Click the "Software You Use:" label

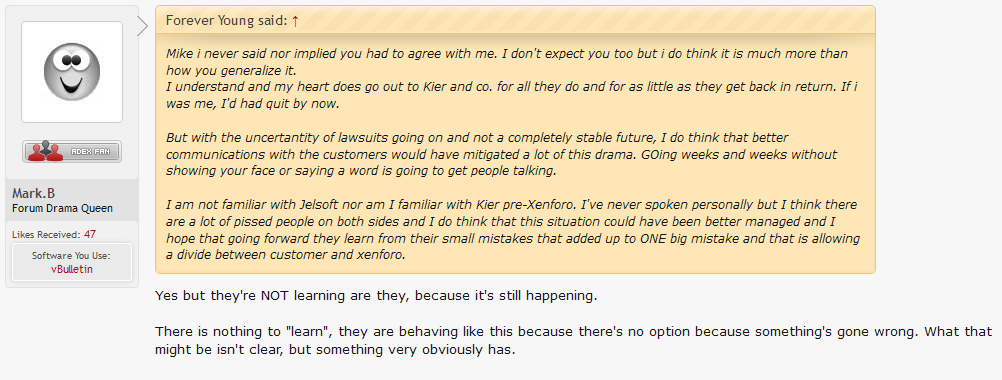pos(72,255)
